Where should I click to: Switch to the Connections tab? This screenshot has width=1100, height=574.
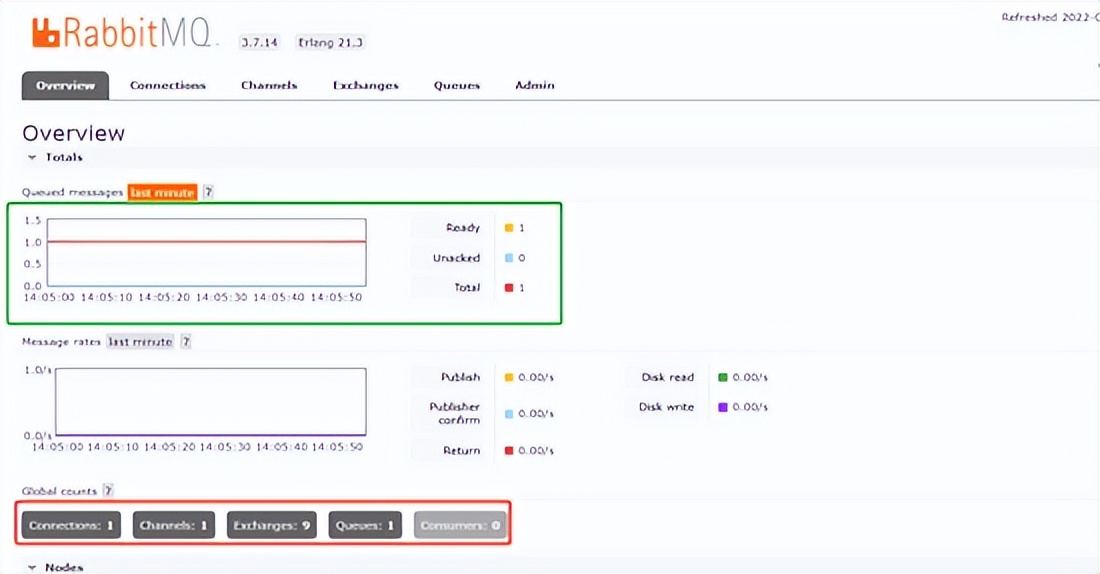168,86
